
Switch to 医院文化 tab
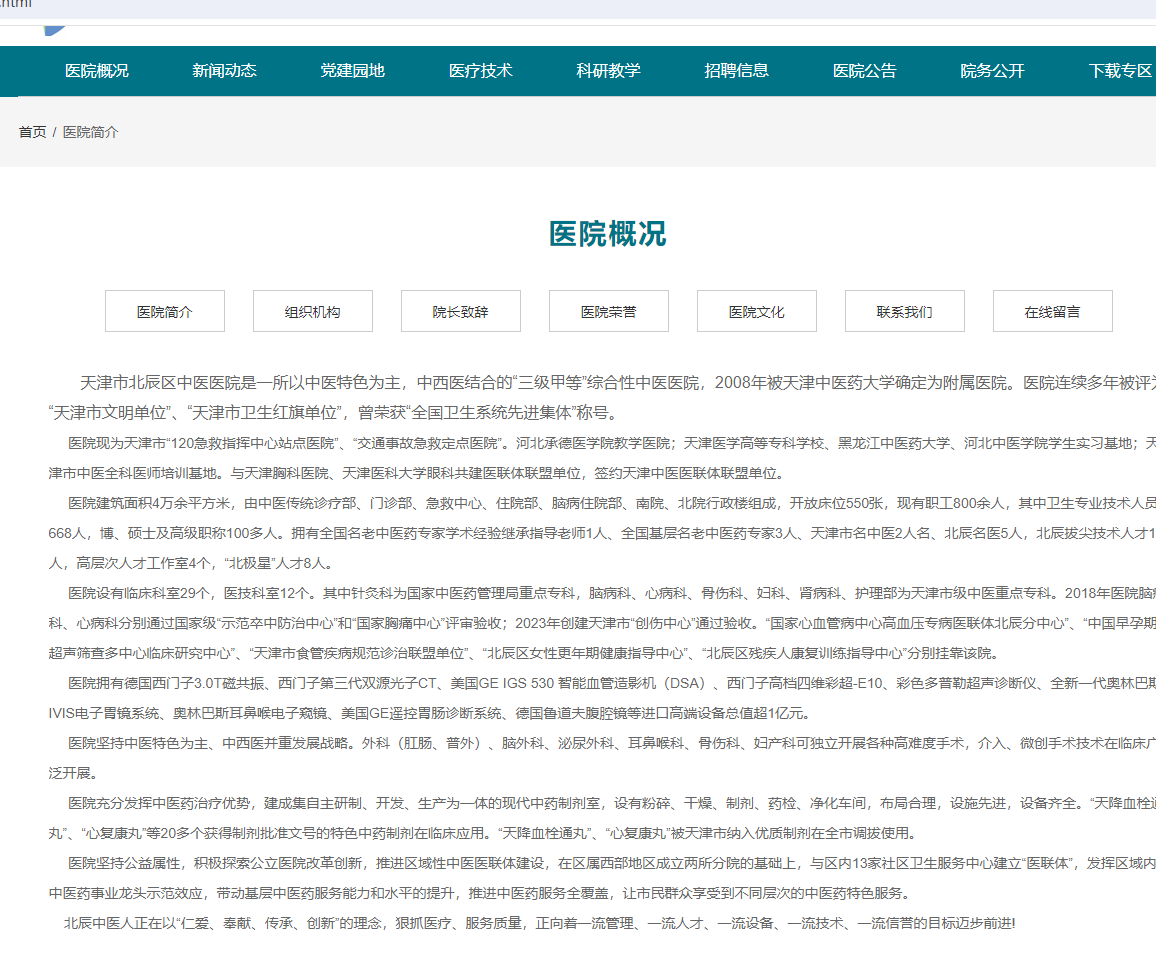(756, 311)
